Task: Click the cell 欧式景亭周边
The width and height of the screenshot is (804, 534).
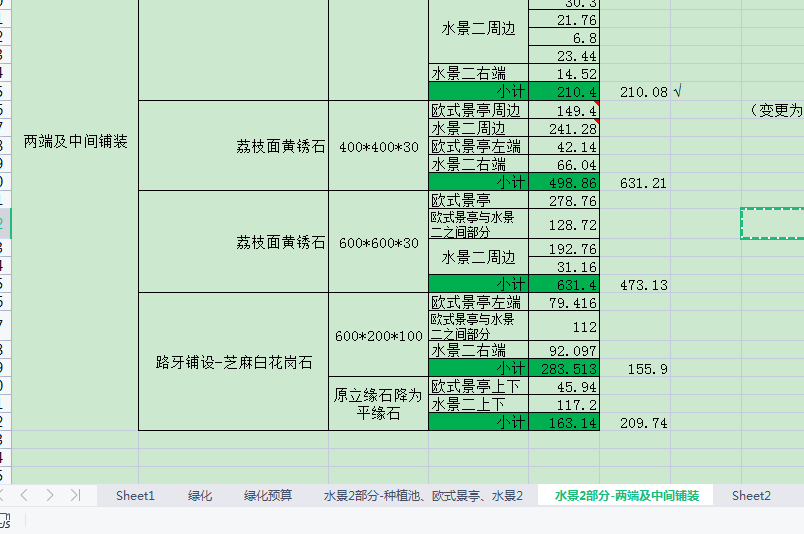Action: click(478, 110)
